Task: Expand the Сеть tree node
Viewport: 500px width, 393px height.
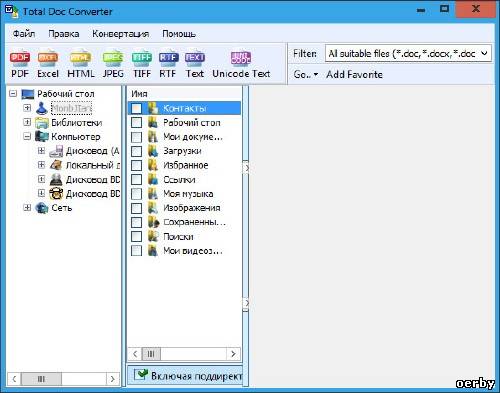Action: pyautogui.click(x=27, y=208)
